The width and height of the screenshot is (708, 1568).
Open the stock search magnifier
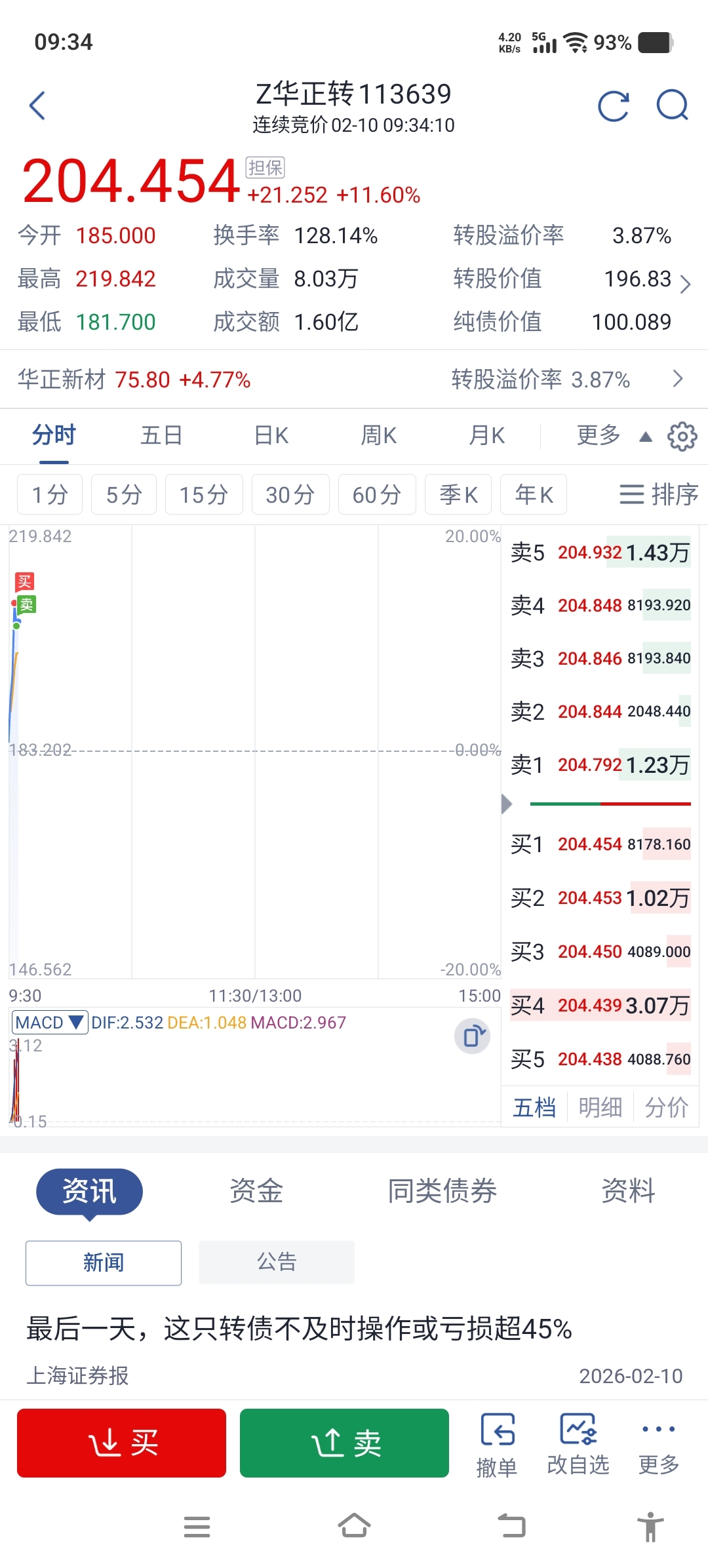point(673,105)
